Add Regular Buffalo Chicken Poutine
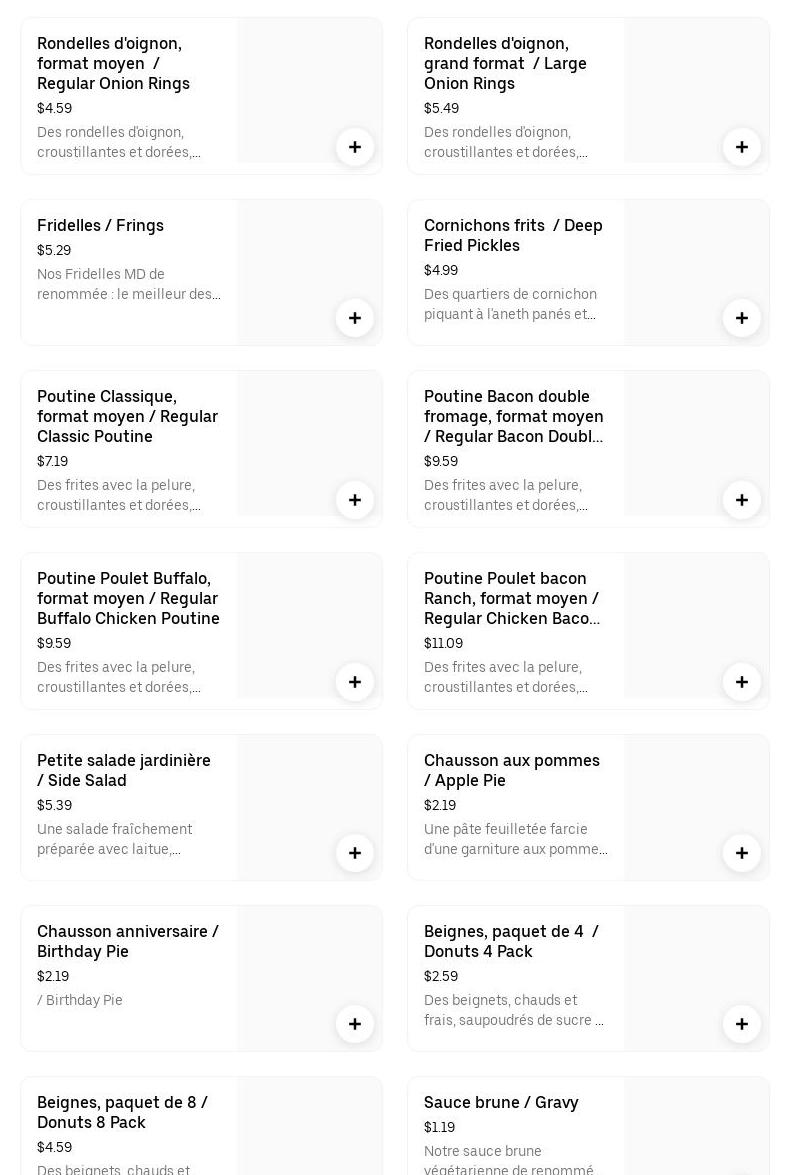Image resolution: width=804 pixels, height=1175 pixels. click(x=355, y=682)
